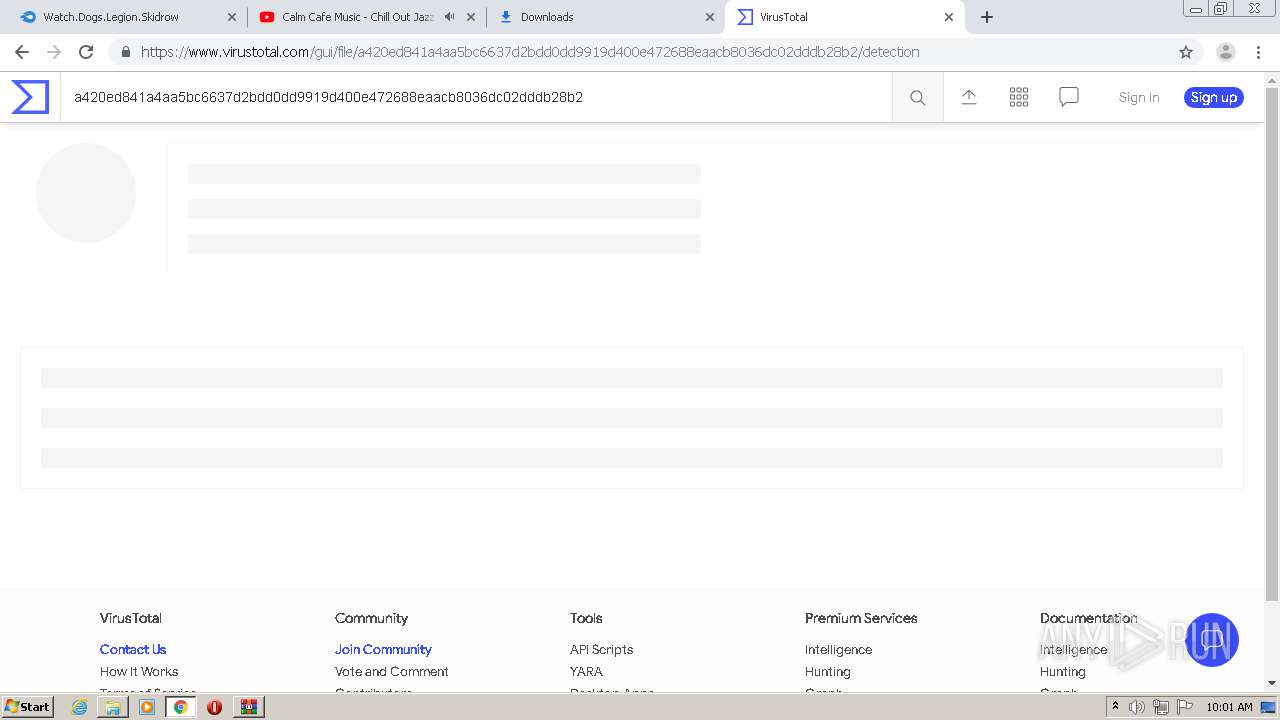Open the Chrome profile avatar
Viewport: 1280px width, 720px height.
coord(1225,52)
